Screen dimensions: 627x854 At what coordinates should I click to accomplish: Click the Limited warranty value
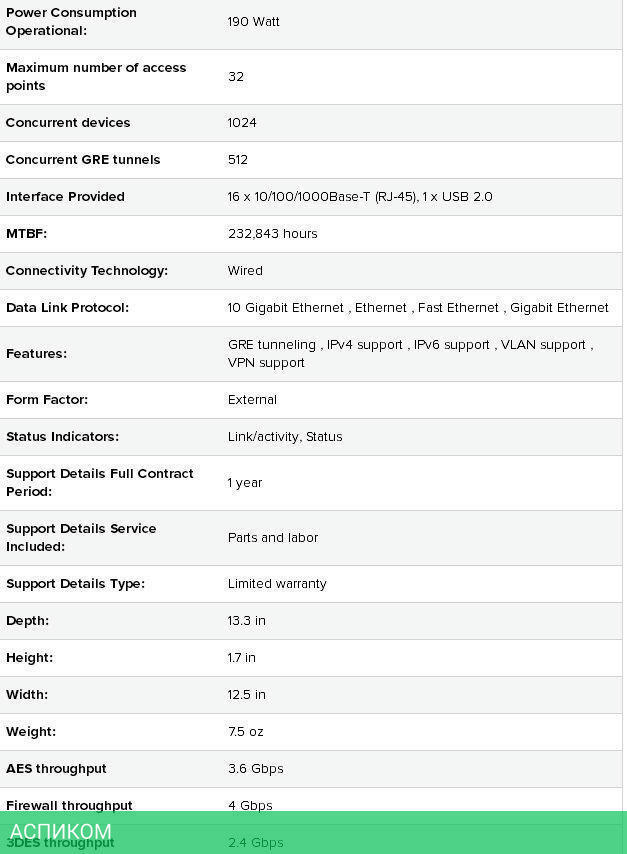(x=277, y=584)
